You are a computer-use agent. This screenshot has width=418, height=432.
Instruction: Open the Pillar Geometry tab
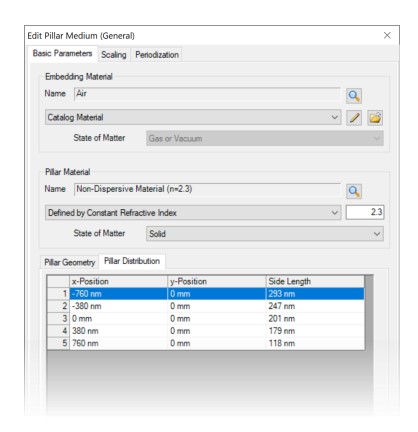[70, 262]
